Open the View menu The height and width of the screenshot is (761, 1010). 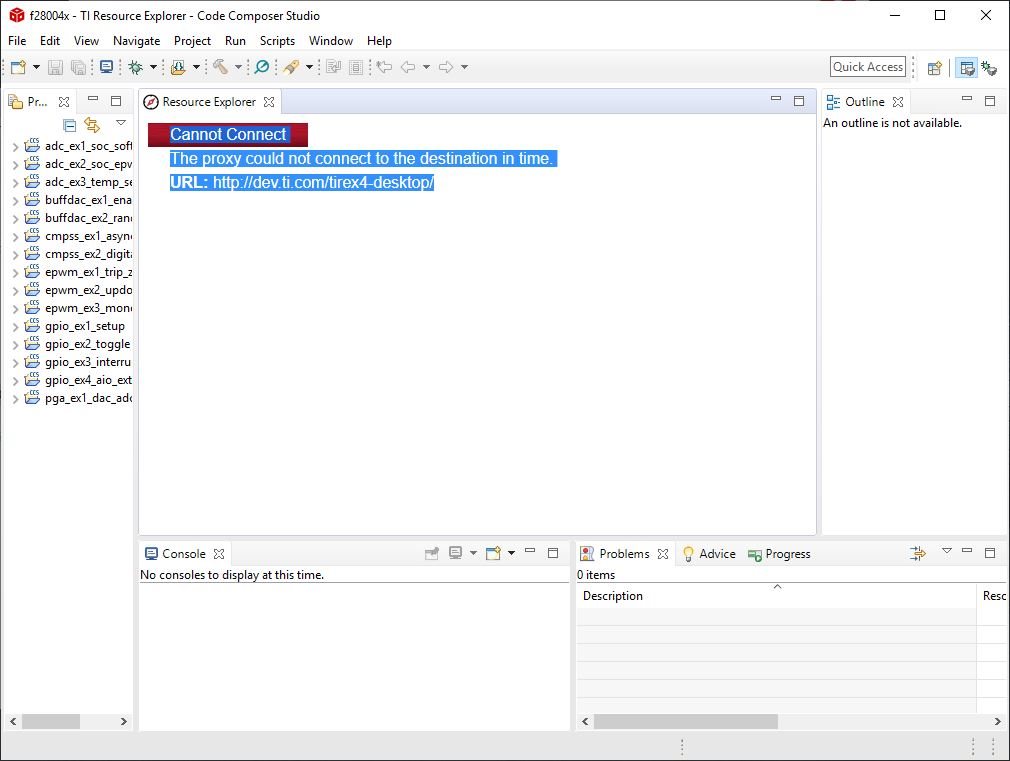86,41
